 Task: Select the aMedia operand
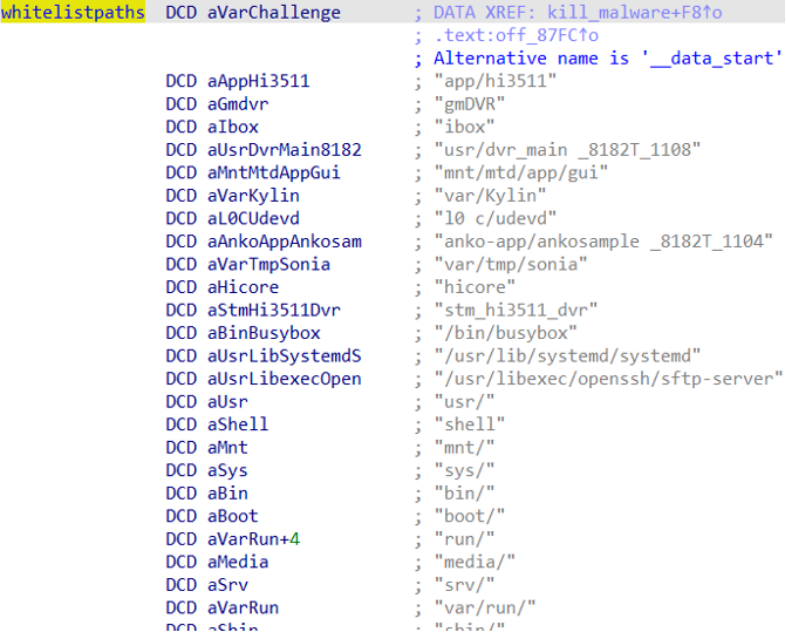[x=238, y=562]
